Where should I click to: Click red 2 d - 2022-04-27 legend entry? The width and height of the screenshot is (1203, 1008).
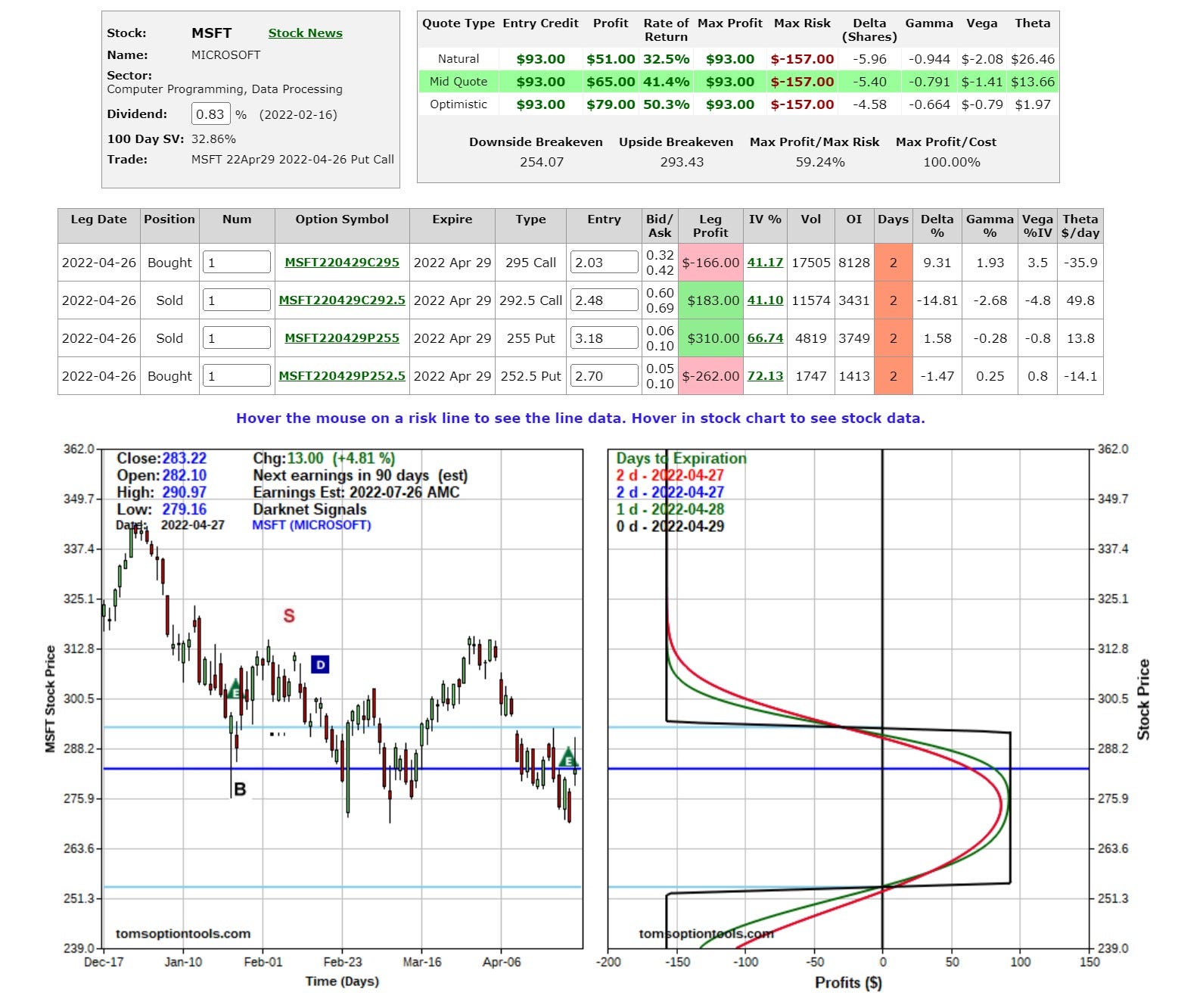pyautogui.click(x=670, y=475)
